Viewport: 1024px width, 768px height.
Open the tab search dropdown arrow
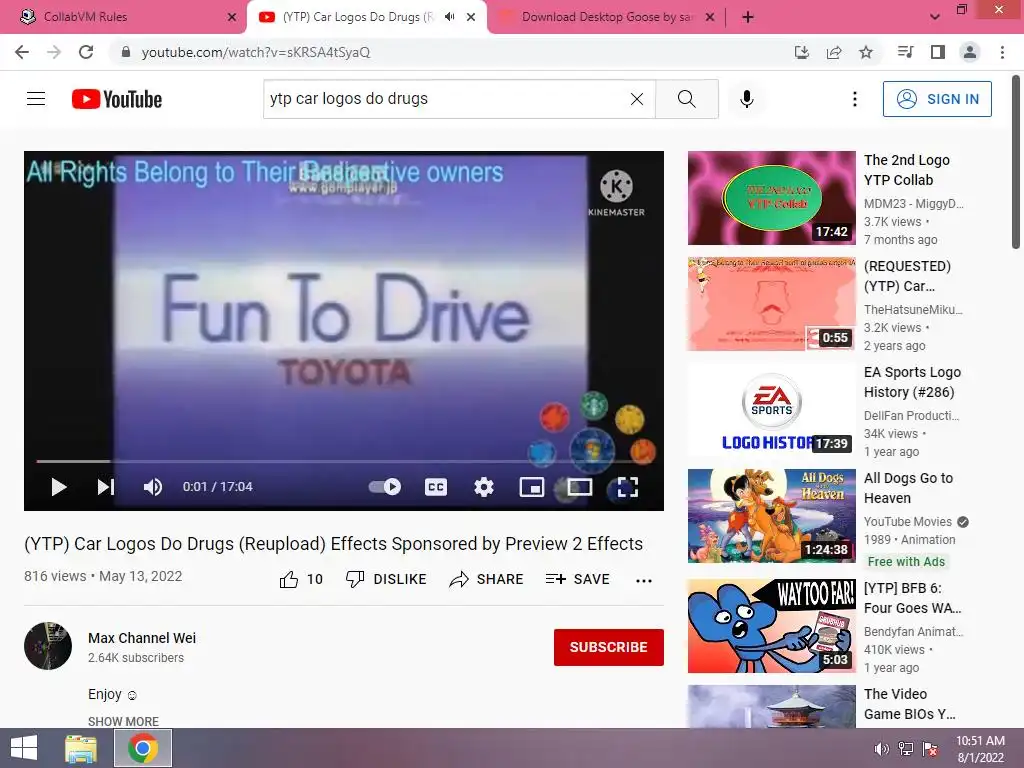click(935, 17)
